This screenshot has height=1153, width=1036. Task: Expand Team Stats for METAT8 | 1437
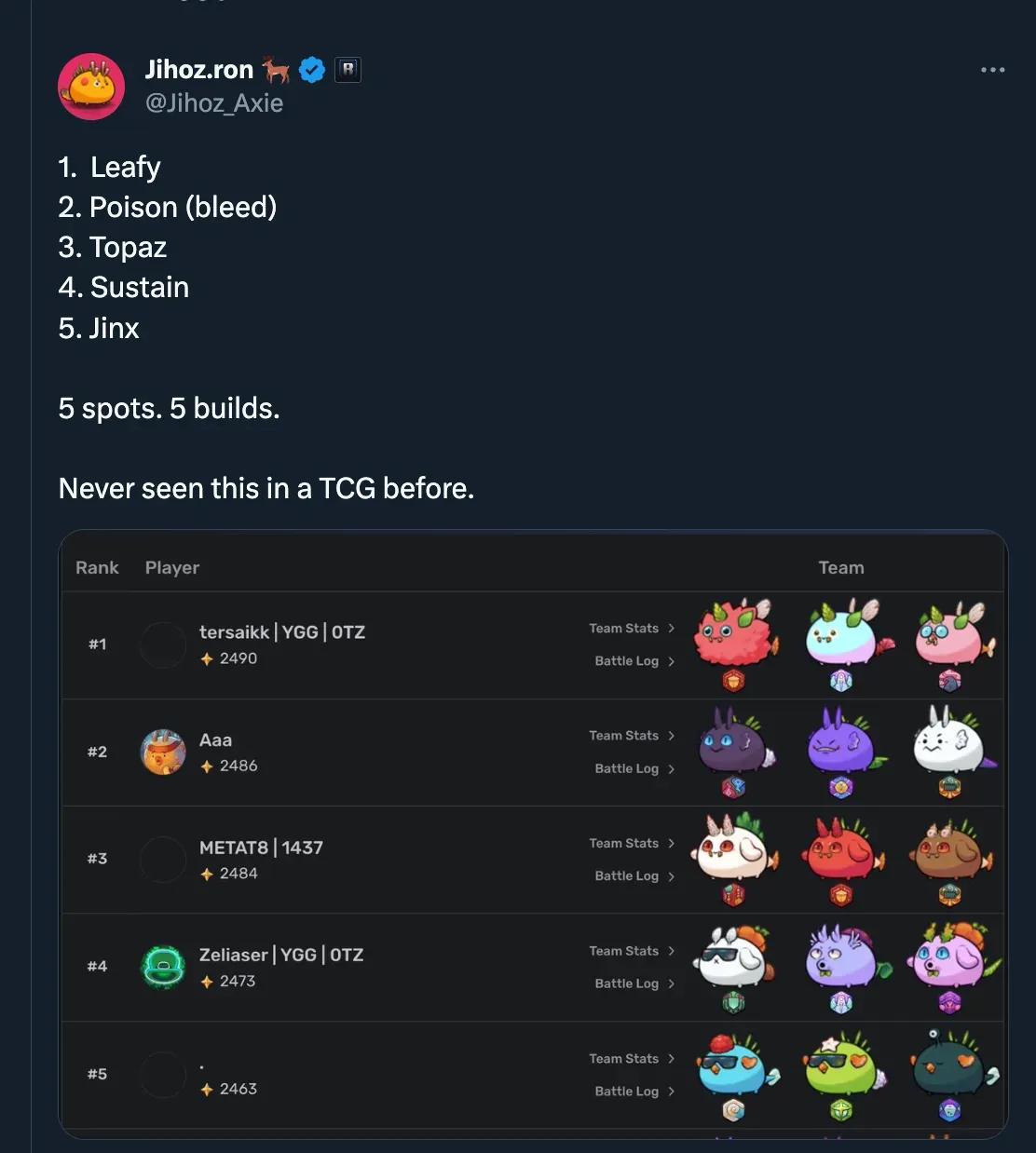(x=632, y=843)
